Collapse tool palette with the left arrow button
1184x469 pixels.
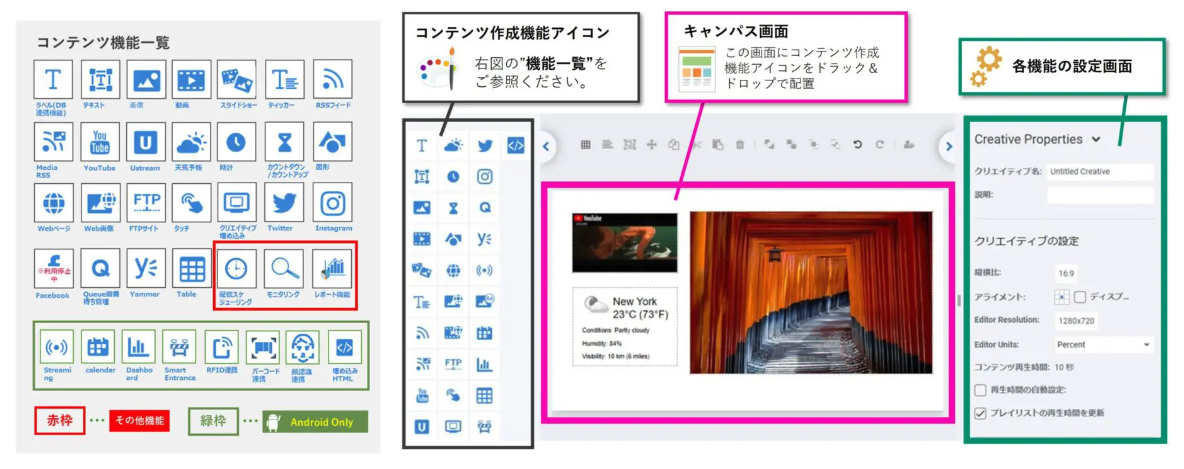(x=546, y=146)
